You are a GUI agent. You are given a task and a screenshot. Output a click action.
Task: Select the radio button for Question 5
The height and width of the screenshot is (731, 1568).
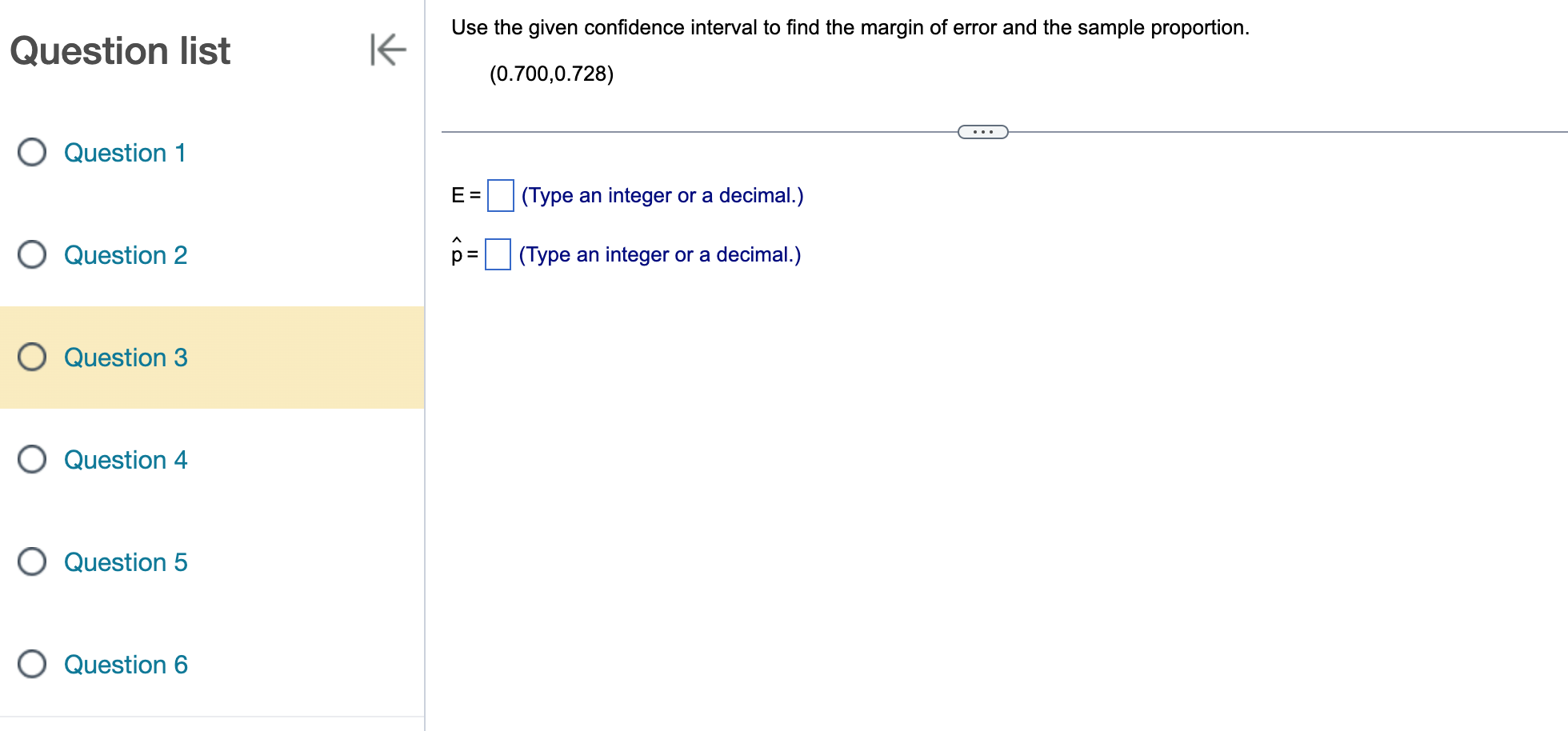[31, 561]
